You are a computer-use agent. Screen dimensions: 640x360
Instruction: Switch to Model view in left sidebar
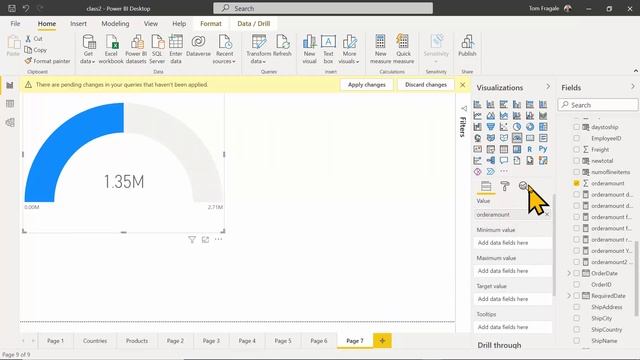[x=10, y=122]
